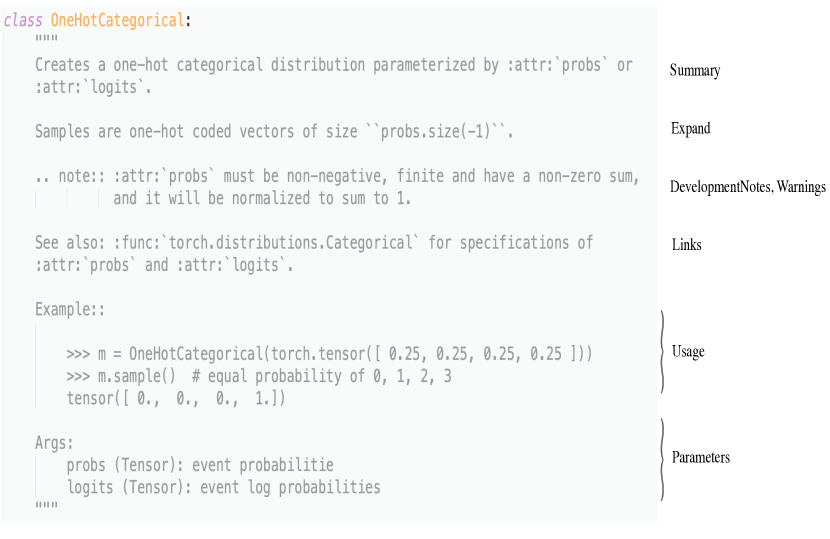This screenshot has height=539, width=830.
Task: Click the opening triple-quote docstring marker
Action: tap(47, 39)
